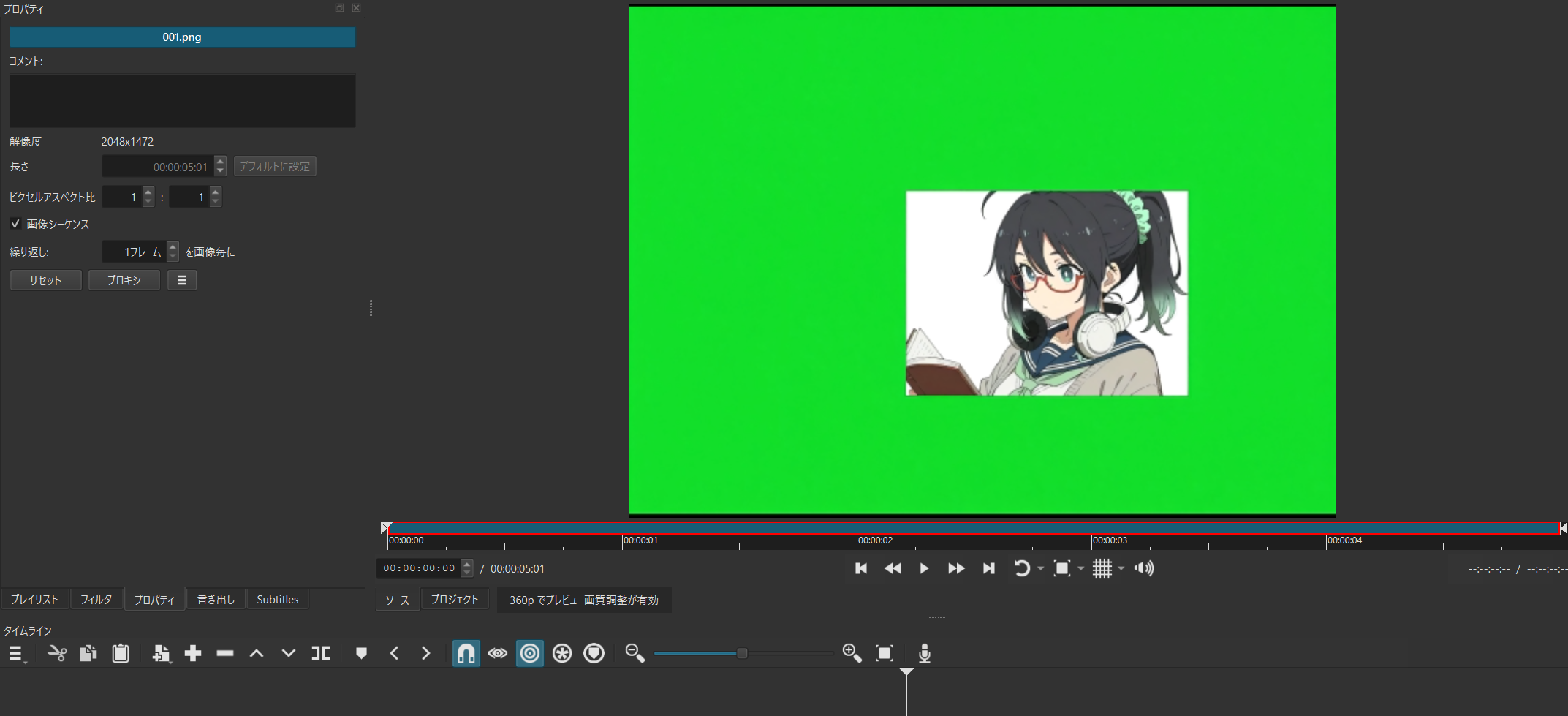Click the zoom timeline to fit icon
1568x716 pixels.
(885, 653)
